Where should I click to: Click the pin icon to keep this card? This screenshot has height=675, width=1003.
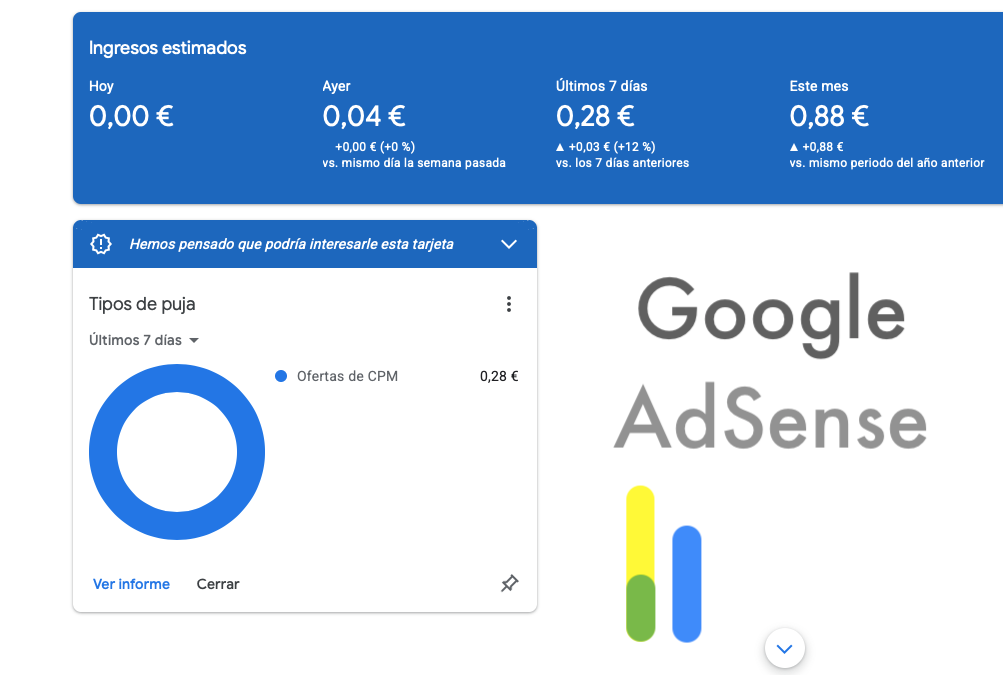point(509,583)
